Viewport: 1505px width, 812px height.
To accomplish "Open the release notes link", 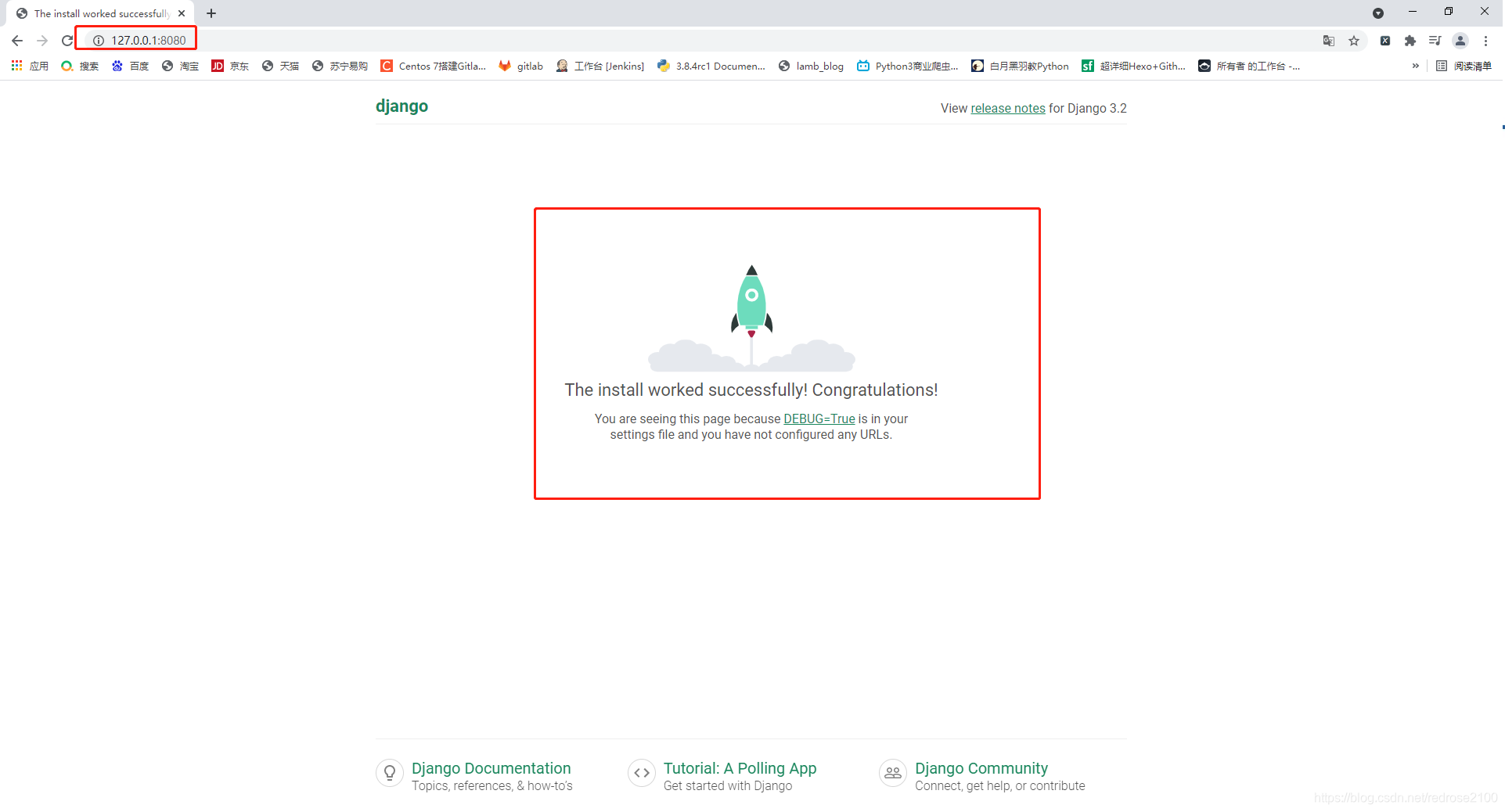I will click(1008, 108).
